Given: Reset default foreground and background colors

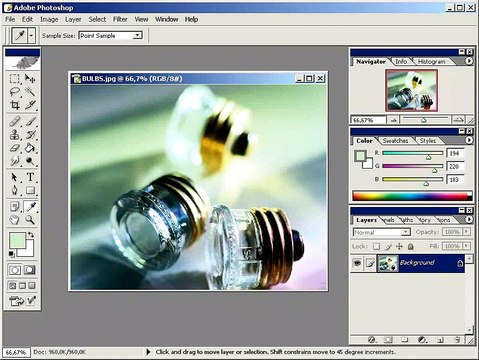Looking at the screenshot, I should click(x=11, y=254).
